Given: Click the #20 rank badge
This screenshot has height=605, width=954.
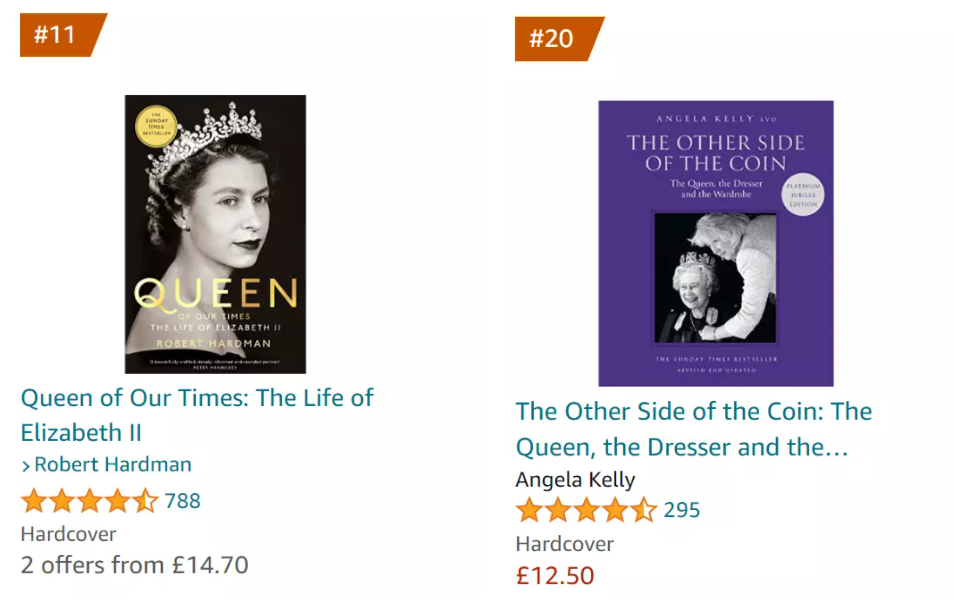Looking at the screenshot, I should (553, 39).
